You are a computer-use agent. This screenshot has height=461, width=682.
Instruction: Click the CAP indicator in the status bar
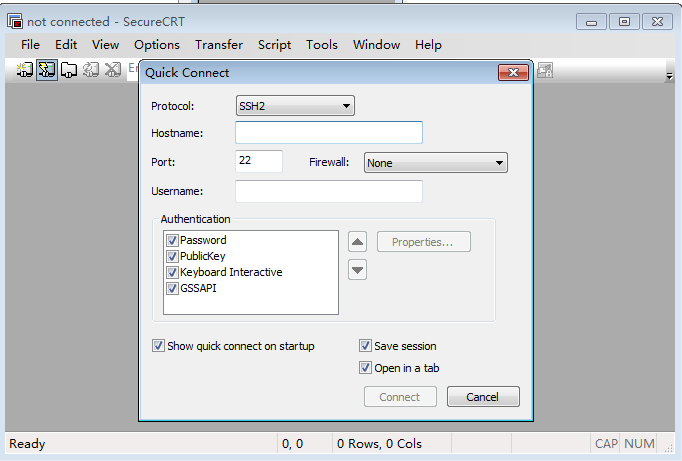coord(606,444)
